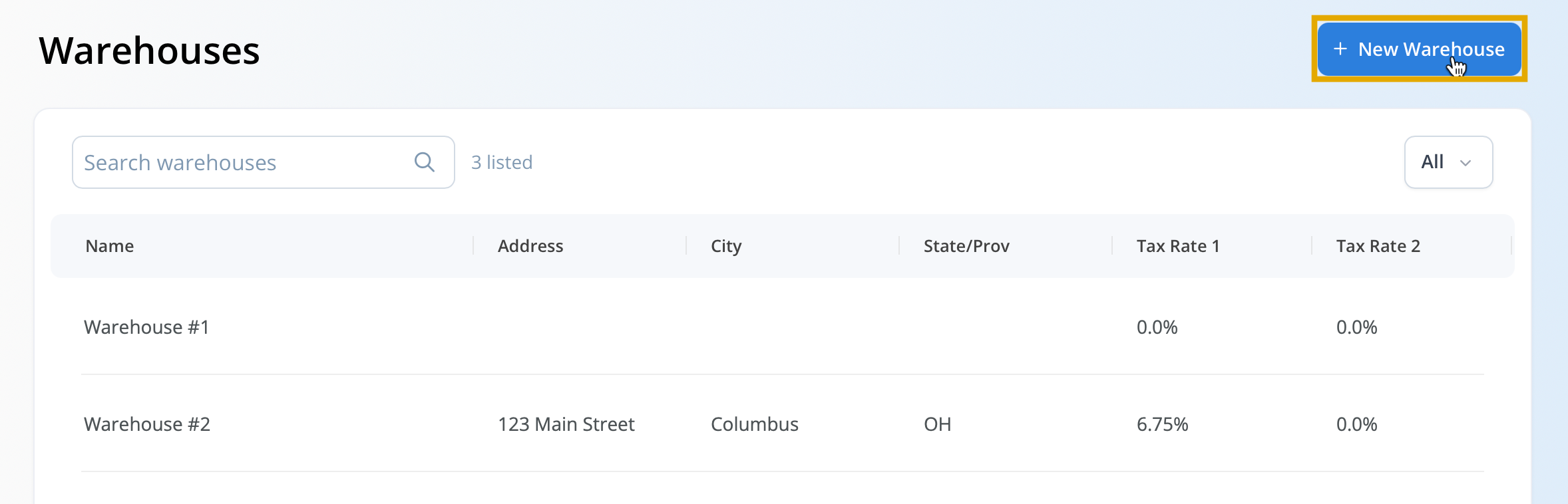Click the 3 listed count label
1568x504 pixels.
502,162
